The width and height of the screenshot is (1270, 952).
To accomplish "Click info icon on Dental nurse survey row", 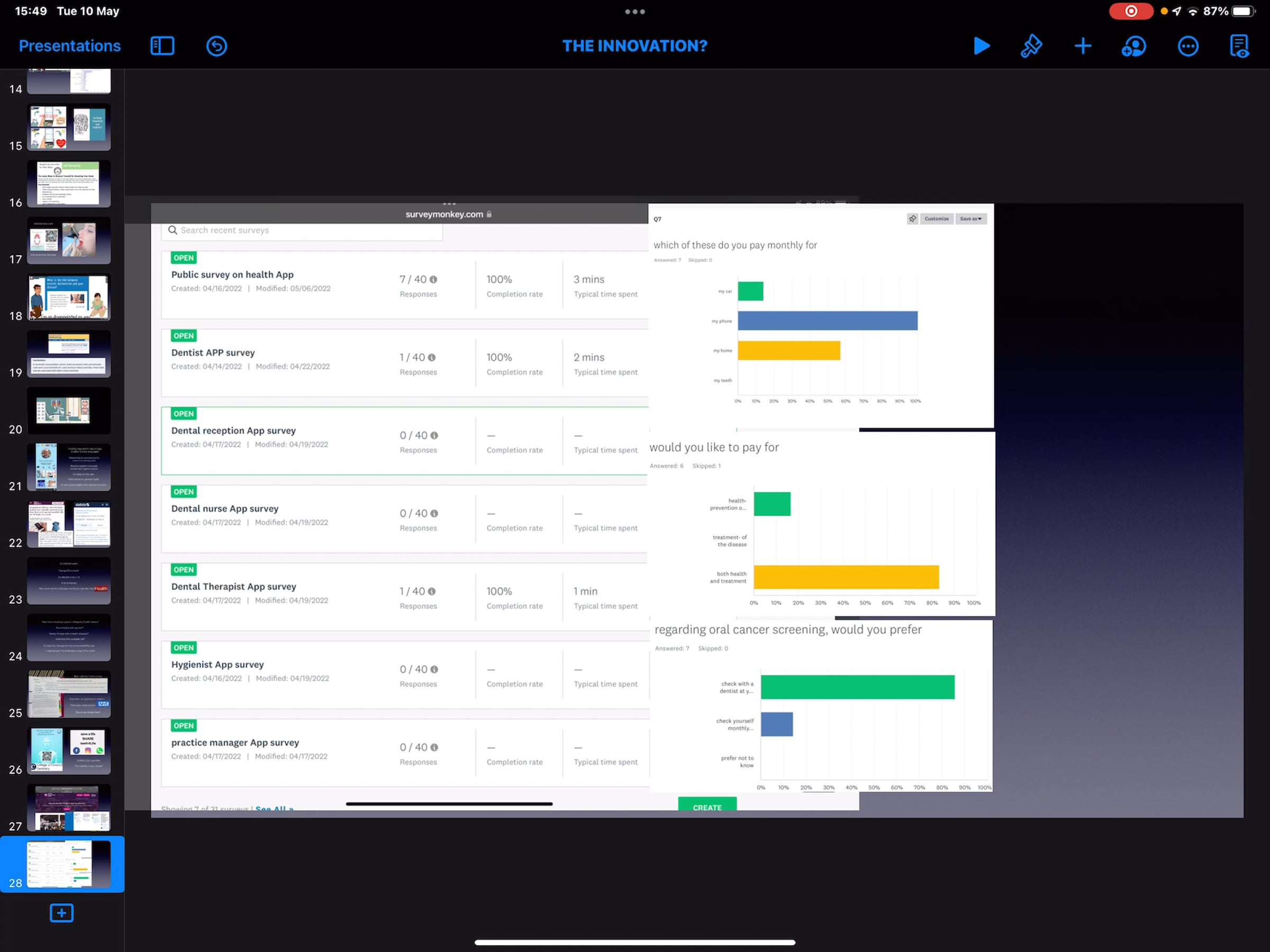I will point(434,514).
